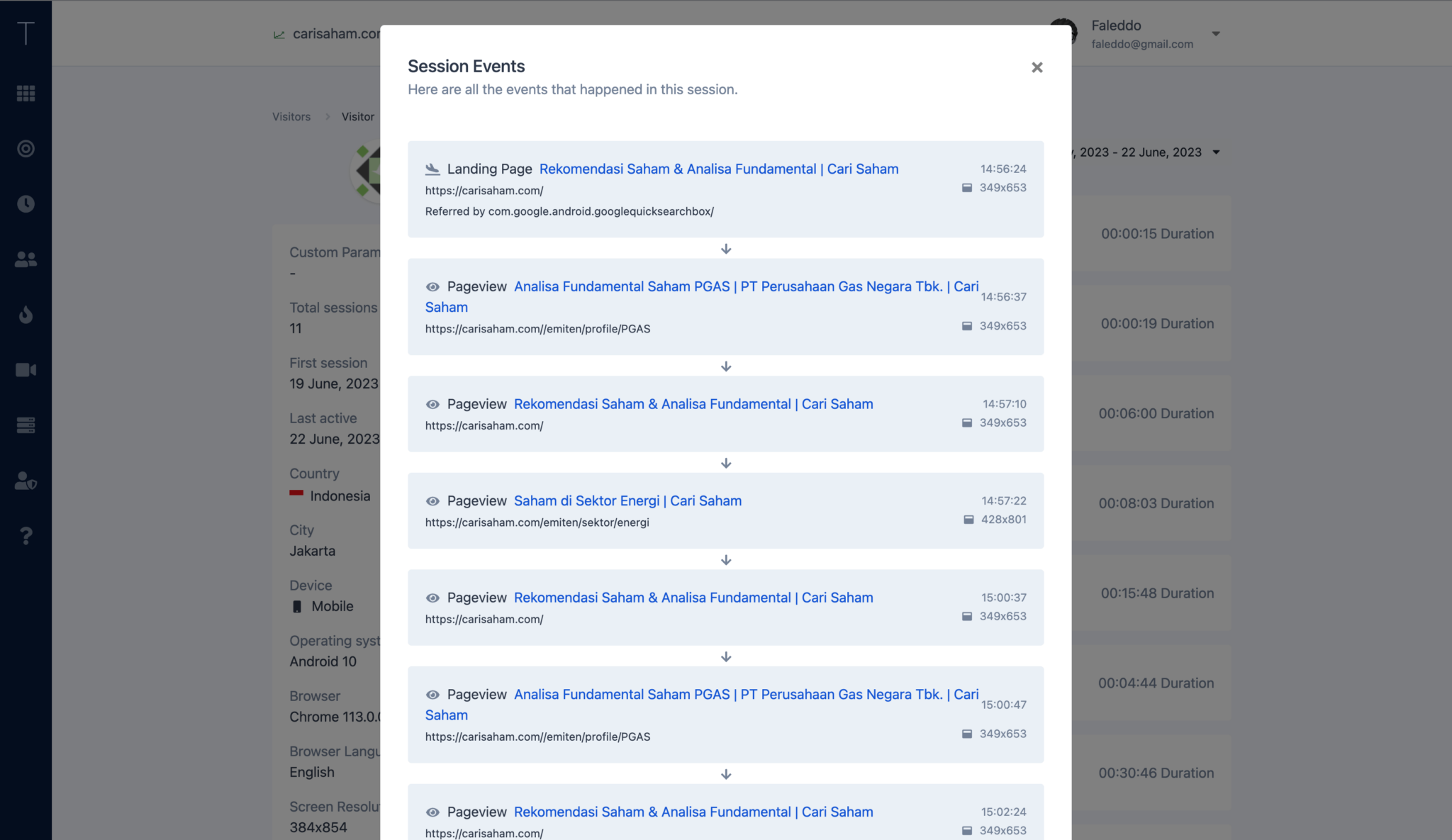Image resolution: width=1452 pixels, height=840 pixels.
Task: Go to Visitors breadcrumb
Action: click(x=291, y=117)
